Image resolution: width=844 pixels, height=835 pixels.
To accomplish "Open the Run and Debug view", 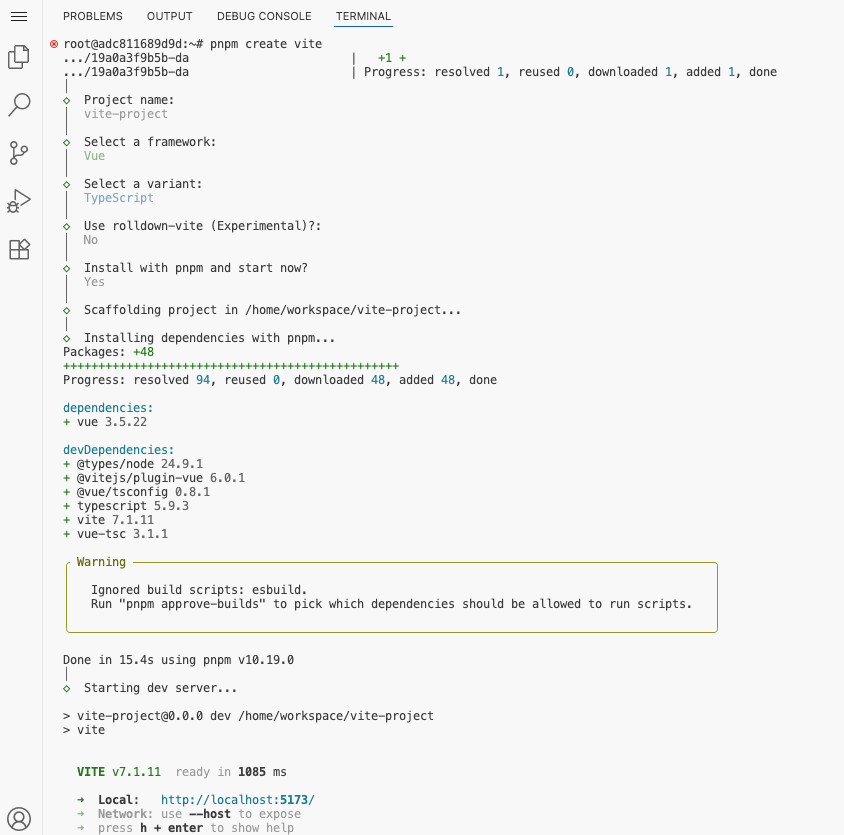I will point(19,201).
